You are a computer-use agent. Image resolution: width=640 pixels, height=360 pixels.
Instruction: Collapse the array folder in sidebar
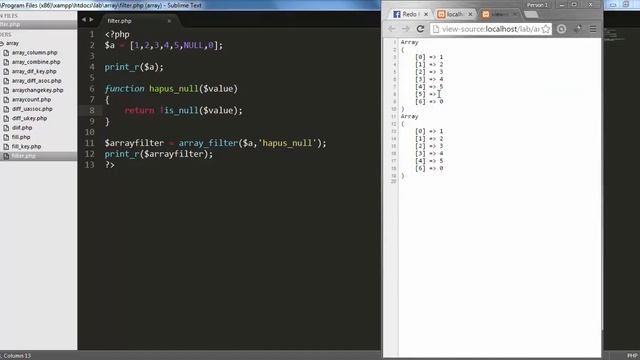pyautogui.click(x=2, y=43)
